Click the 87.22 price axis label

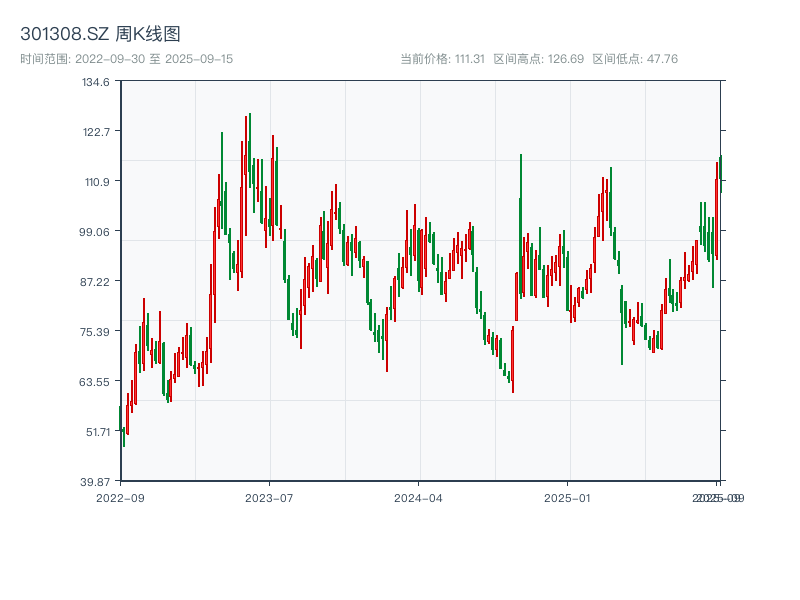click(x=96, y=281)
